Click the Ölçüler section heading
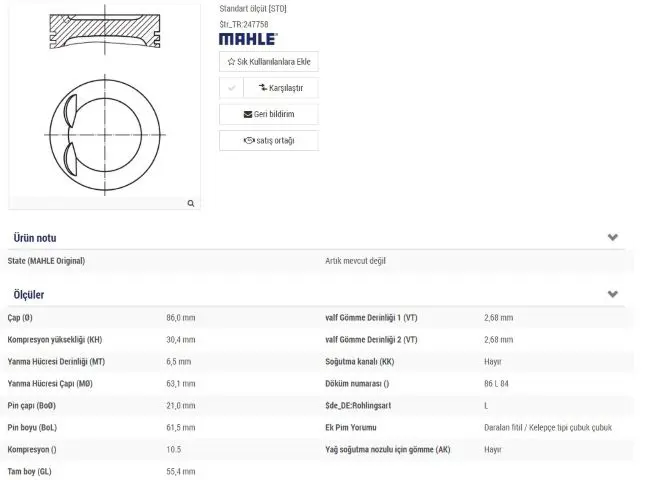 coord(28,295)
